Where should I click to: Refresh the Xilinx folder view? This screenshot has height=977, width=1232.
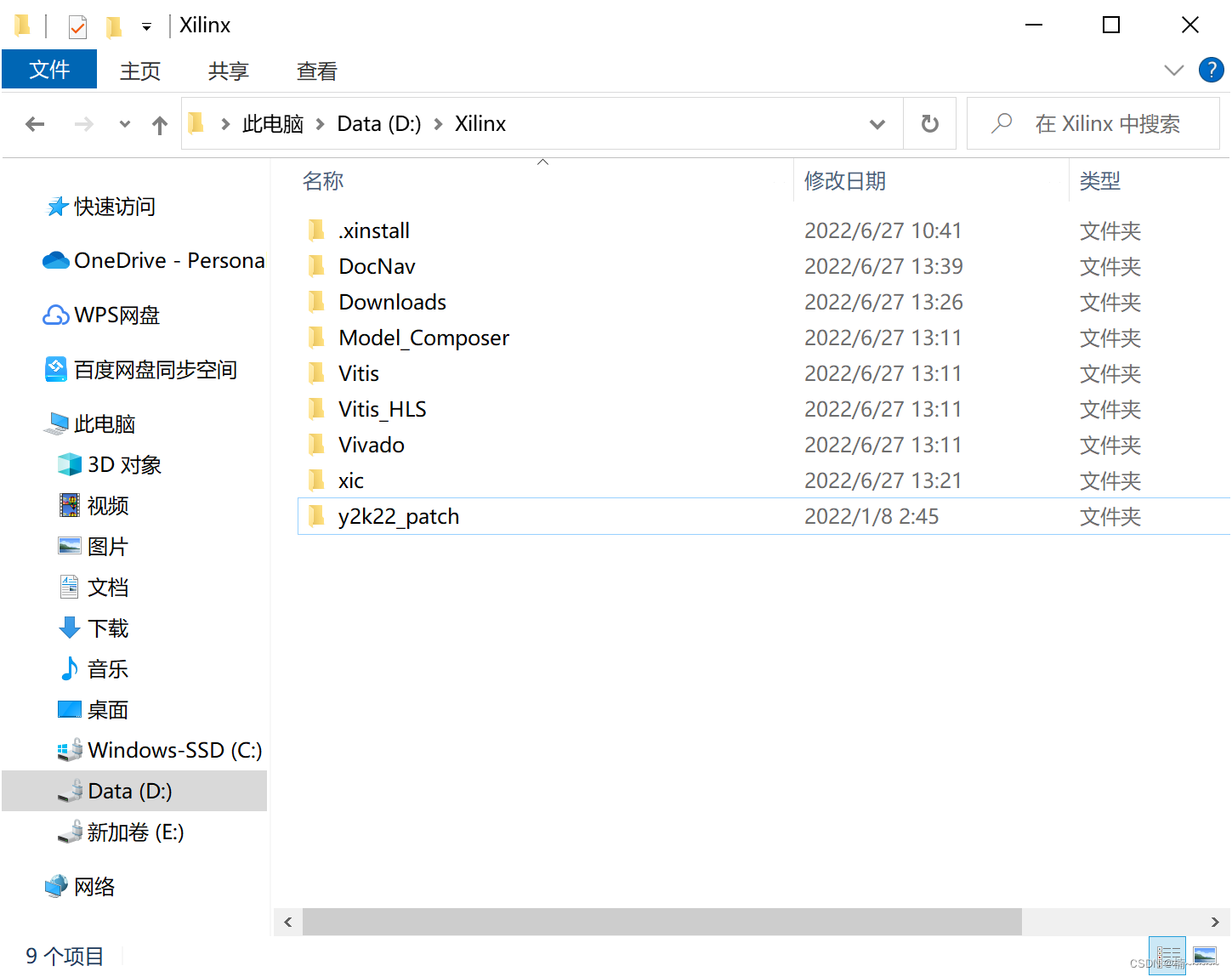(x=930, y=124)
